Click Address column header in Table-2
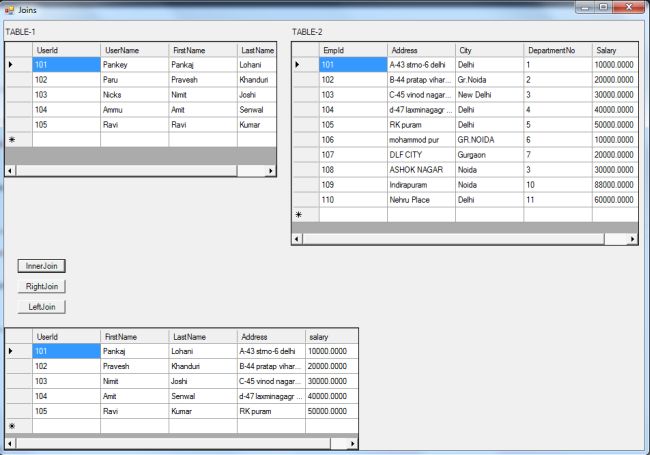 click(421, 50)
